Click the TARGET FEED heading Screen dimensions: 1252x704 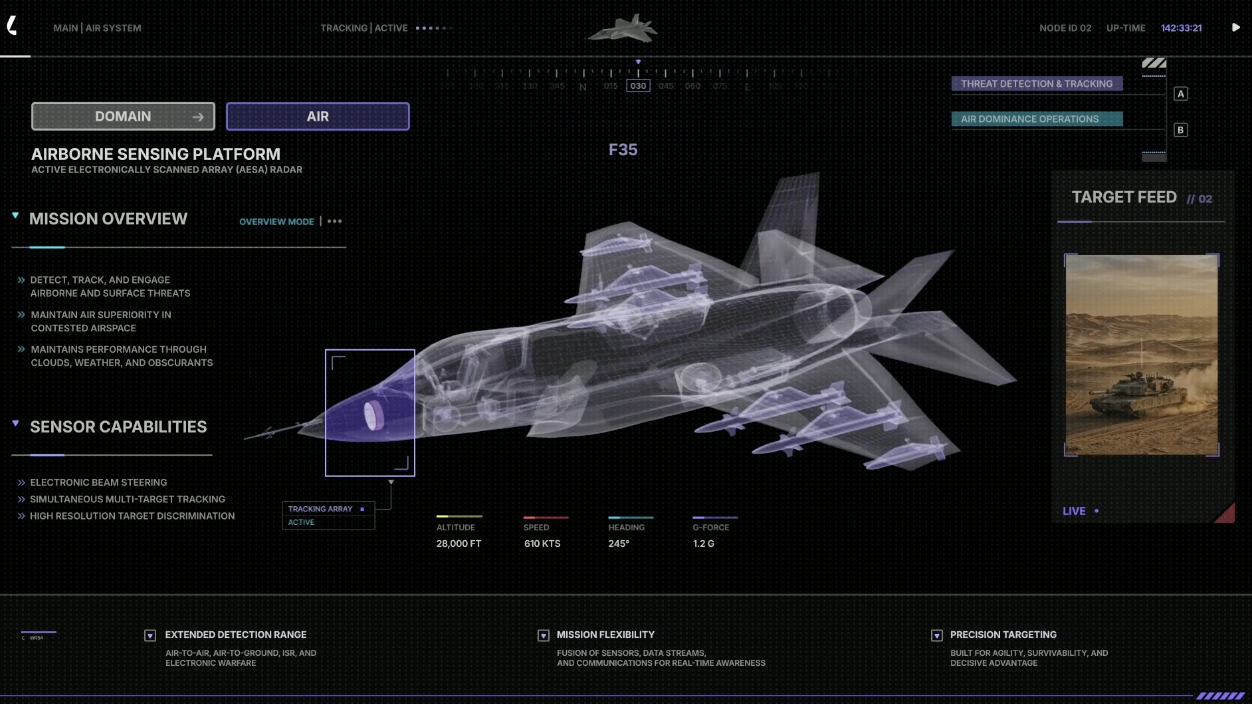(1124, 197)
